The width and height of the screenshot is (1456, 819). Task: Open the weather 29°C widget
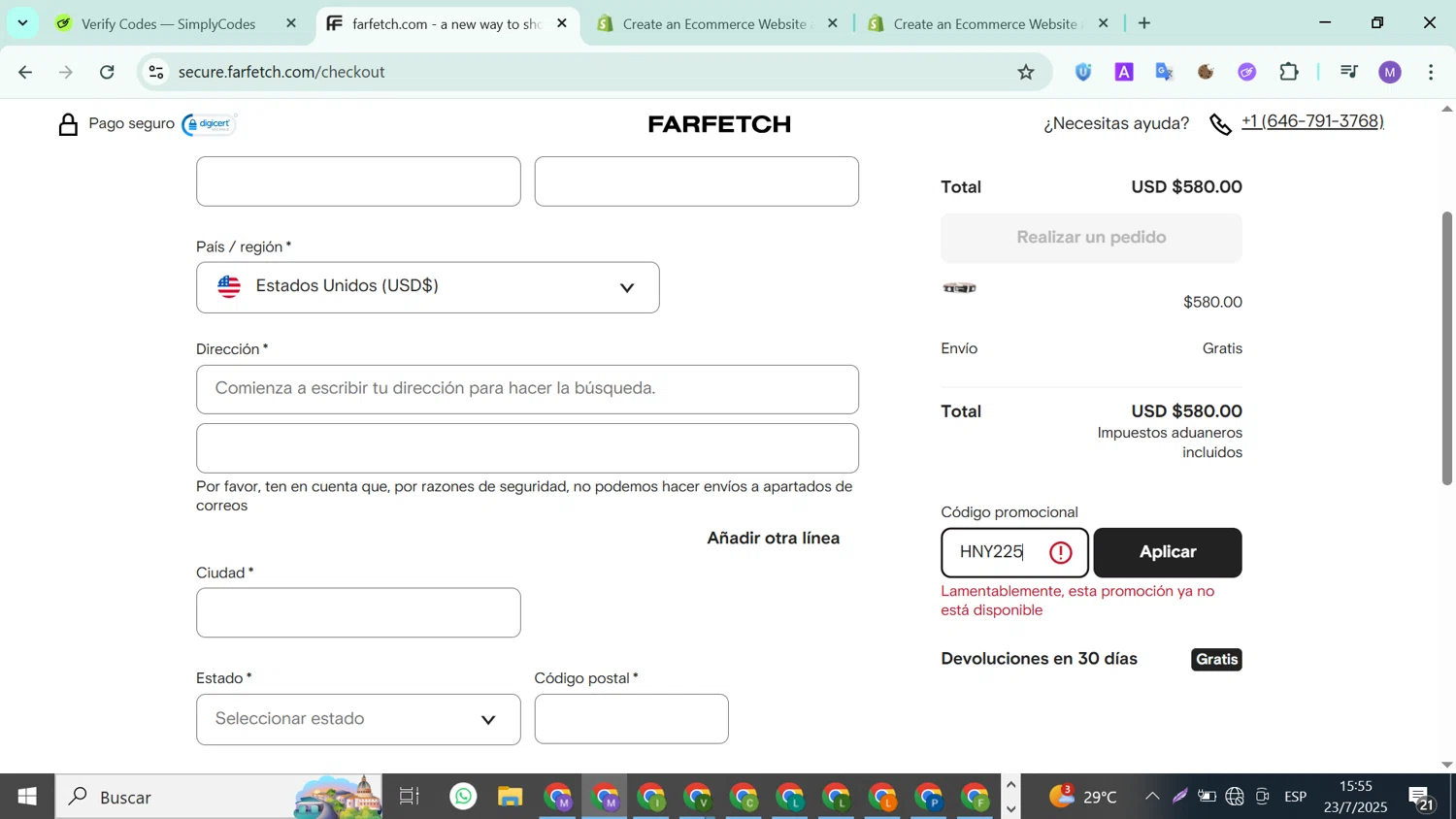tap(1082, 797)
